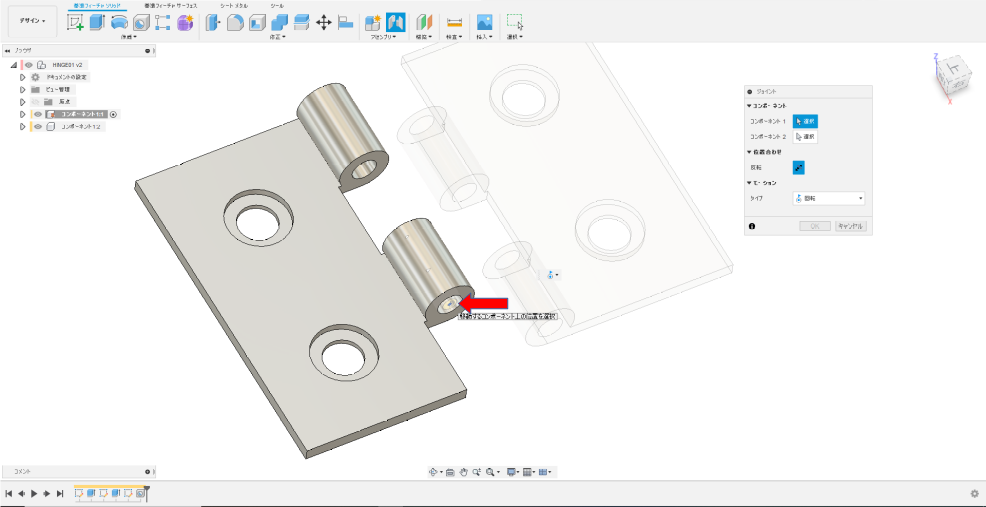Toggle visibility of HINGE01 v2 root
Screen dimensions: 986x507
tap(29, 64)
